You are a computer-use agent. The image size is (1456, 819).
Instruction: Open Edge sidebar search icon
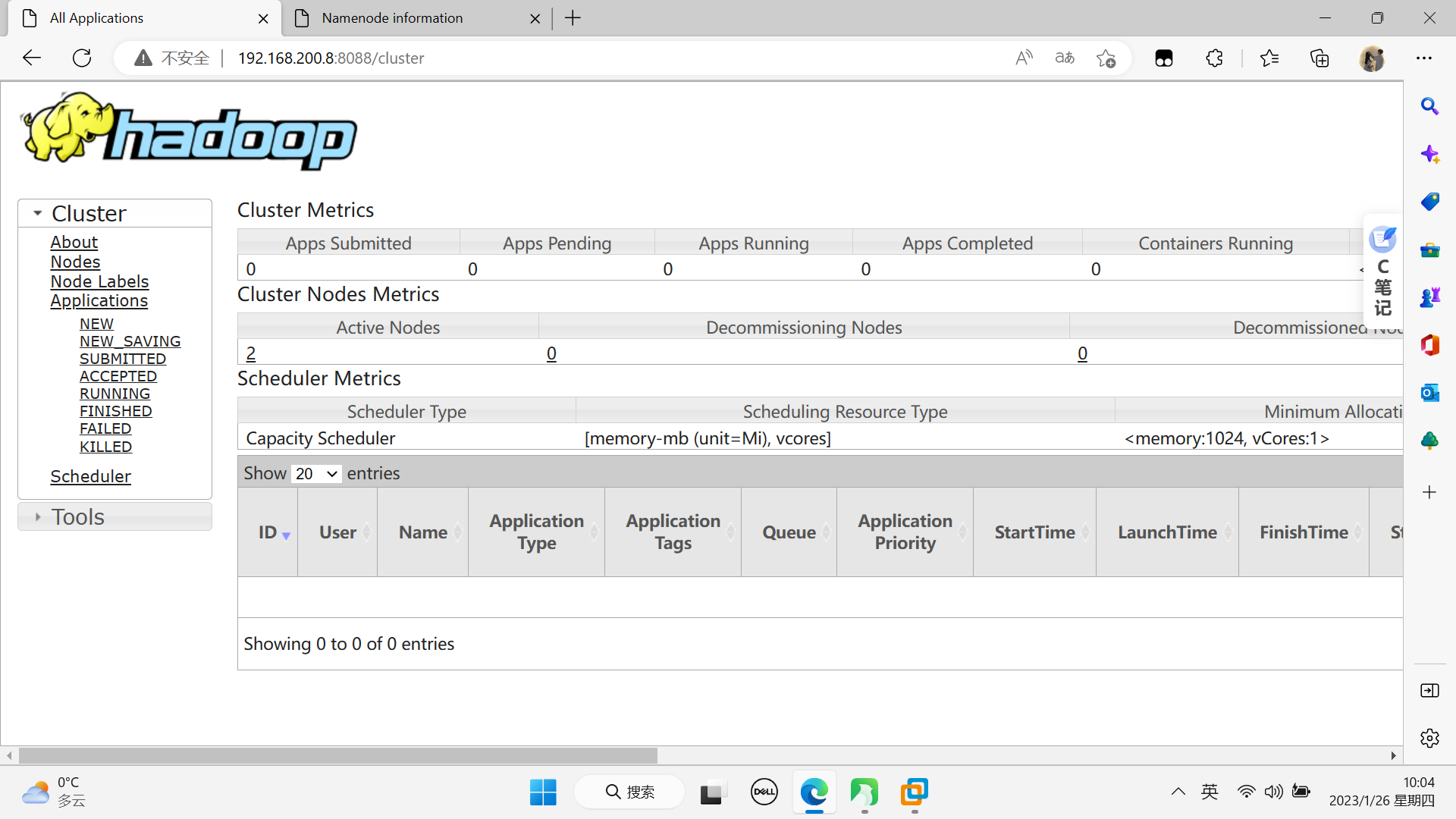[1429, 107]
